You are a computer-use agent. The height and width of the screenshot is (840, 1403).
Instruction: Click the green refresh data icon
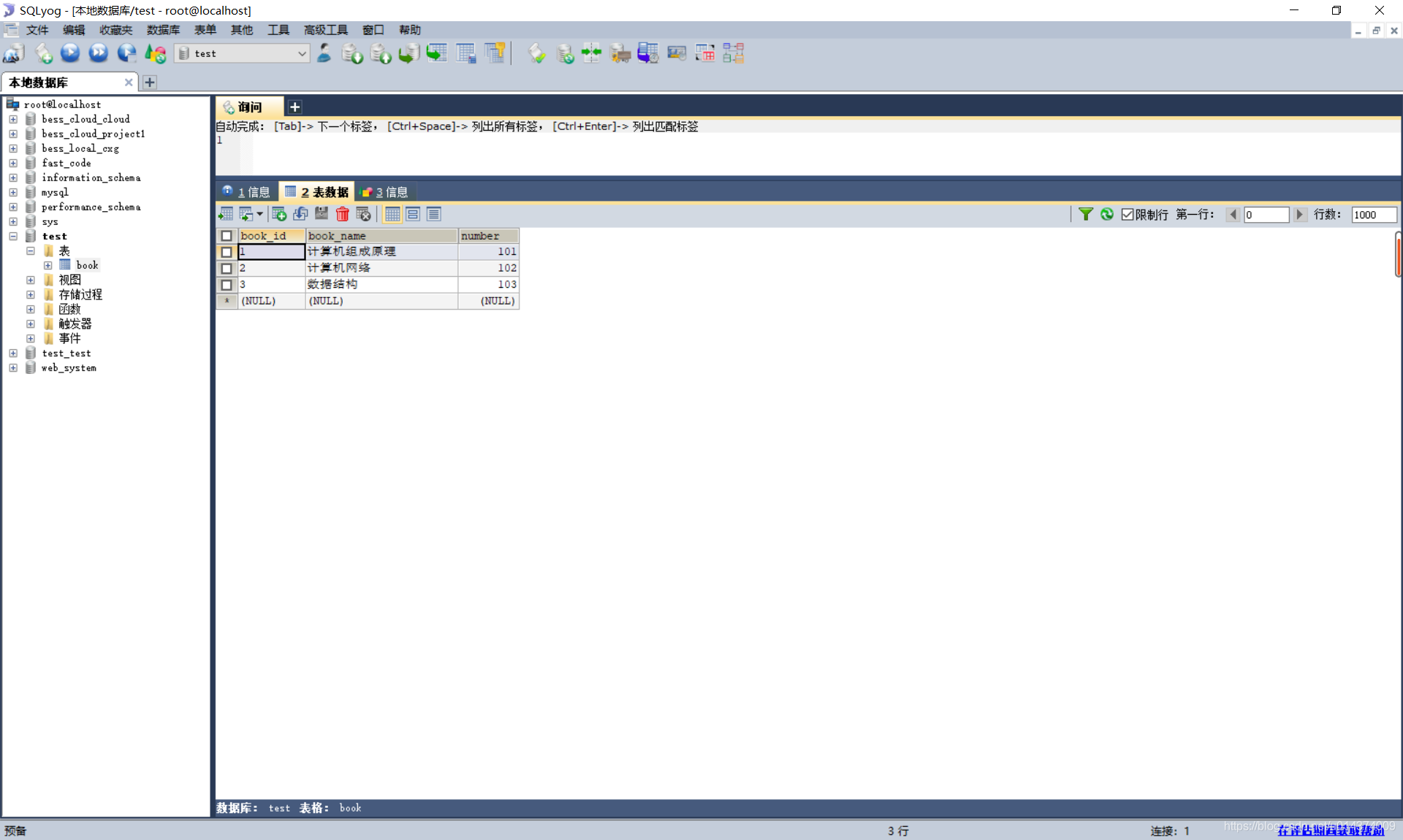(1107, 214)
